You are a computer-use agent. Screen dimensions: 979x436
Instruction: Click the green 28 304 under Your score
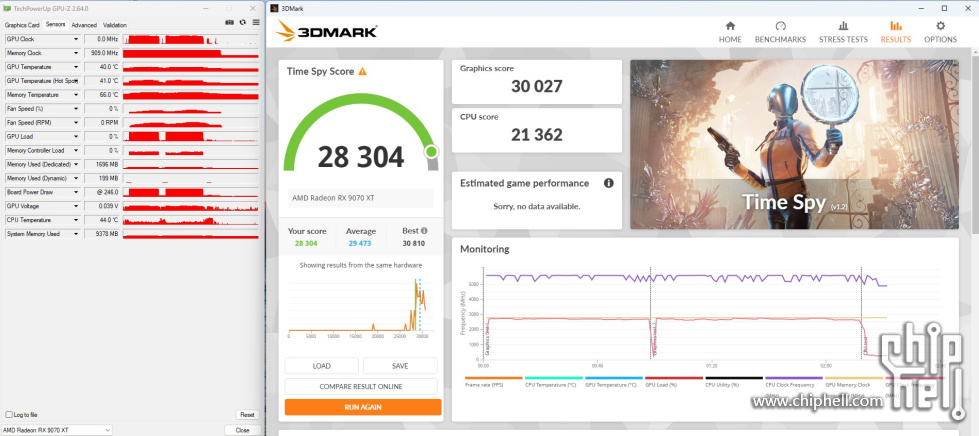tap(307, 243)
